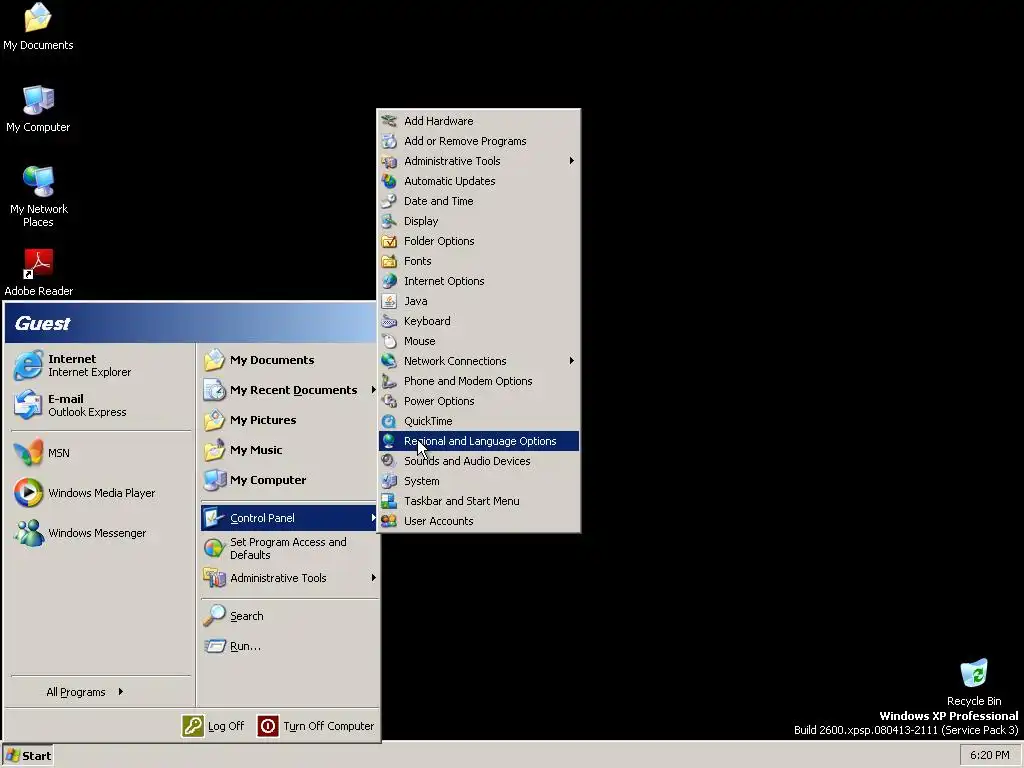Click the Add or Remove Programs icon
This screenshot has height=768, width=1024.
tap(389, 141)
